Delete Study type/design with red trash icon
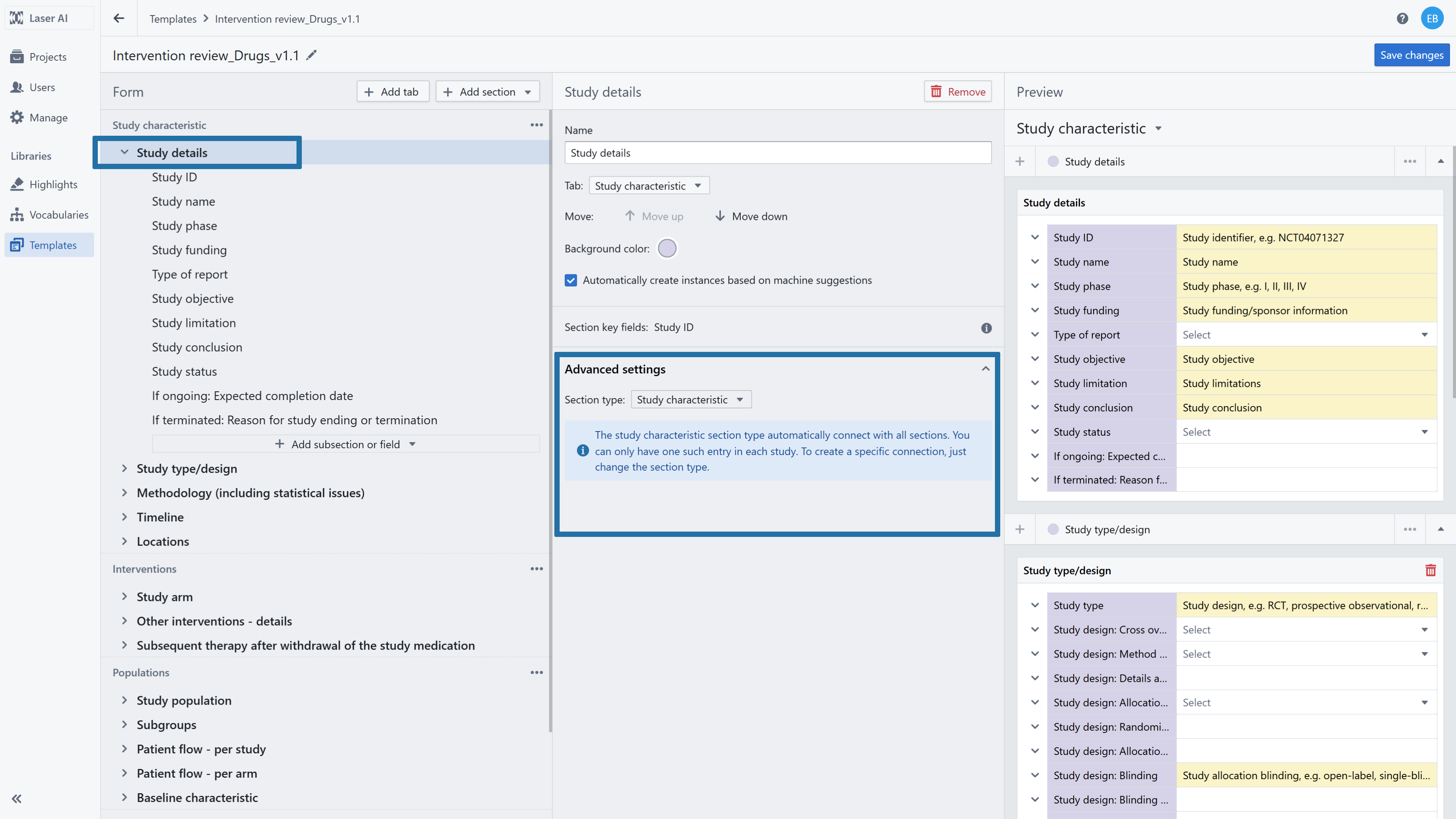Image resolution: width=1456 pixels, height=819 pixels. coord(1430,570)
